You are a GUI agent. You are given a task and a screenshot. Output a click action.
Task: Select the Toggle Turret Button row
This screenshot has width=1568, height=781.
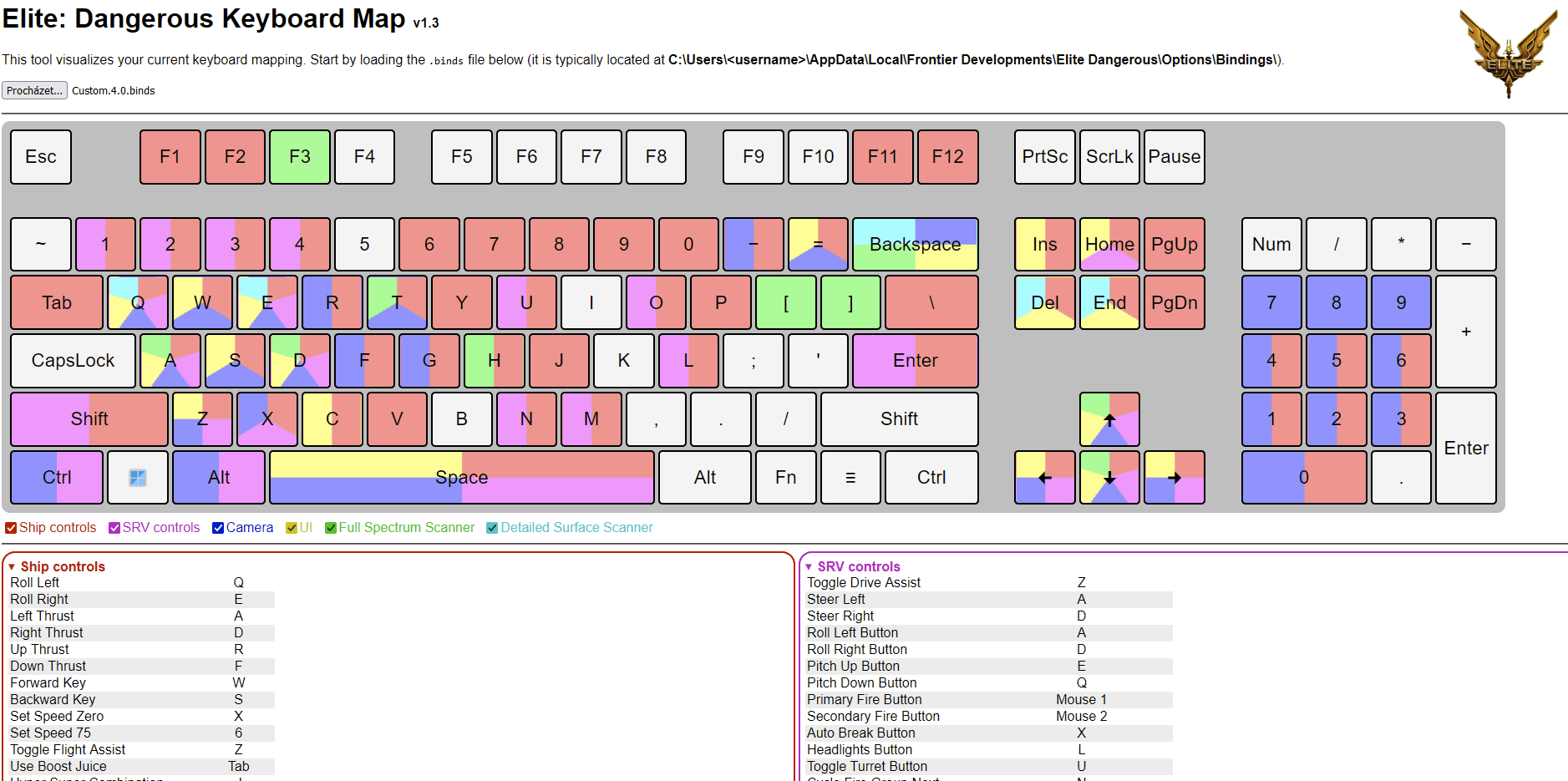point(989,767)
